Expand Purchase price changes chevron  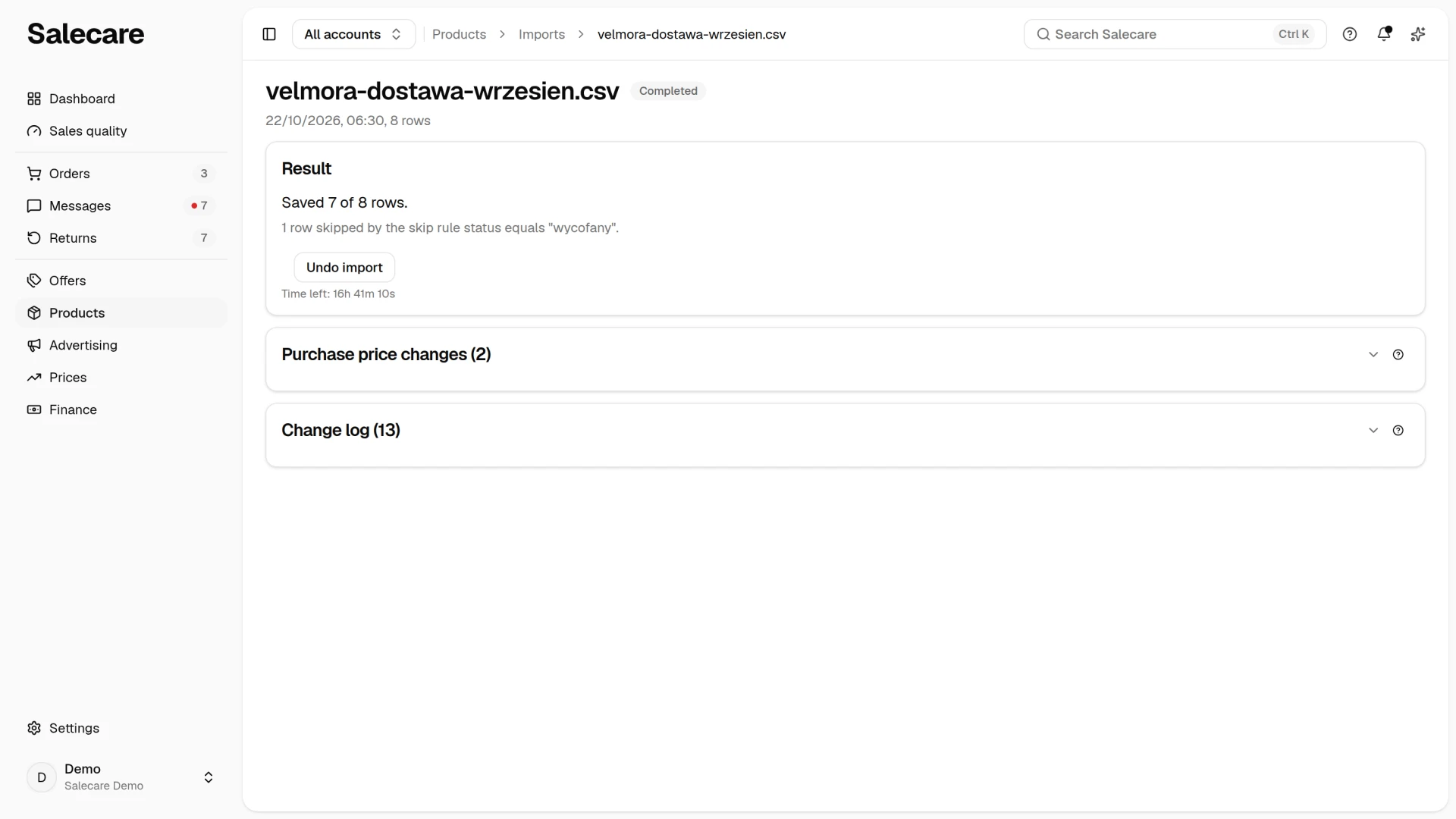tap(1373, 355)
